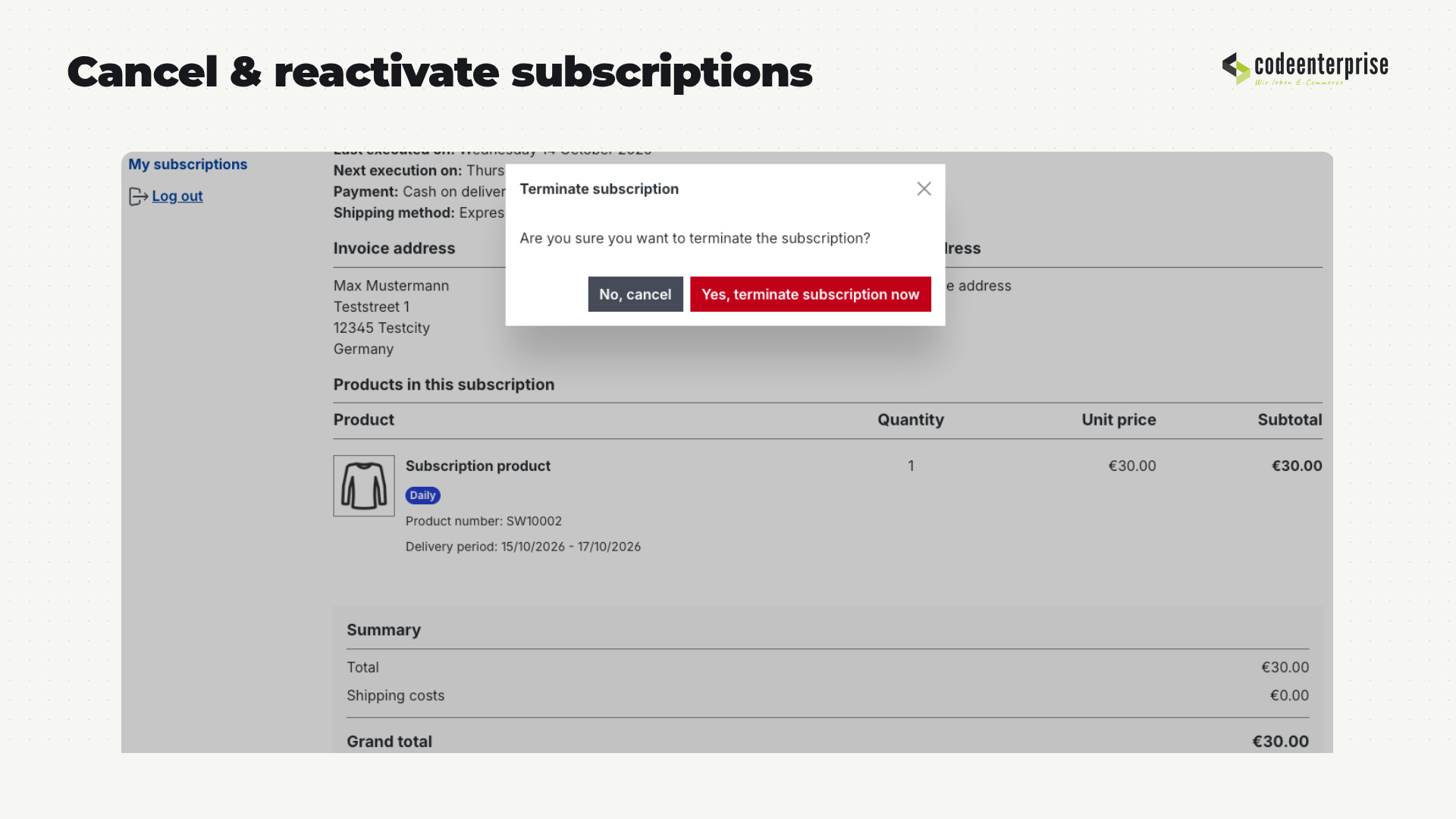Click the Unit price column header

coord(1119,420)
